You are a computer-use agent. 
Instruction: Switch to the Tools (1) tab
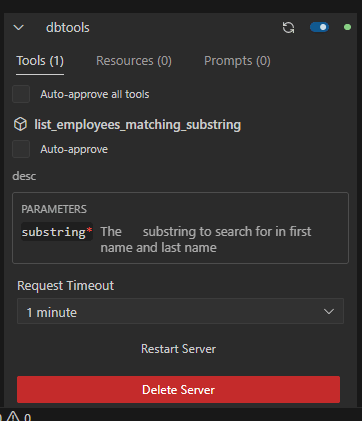pyautogui.click(x=40, y=61)
